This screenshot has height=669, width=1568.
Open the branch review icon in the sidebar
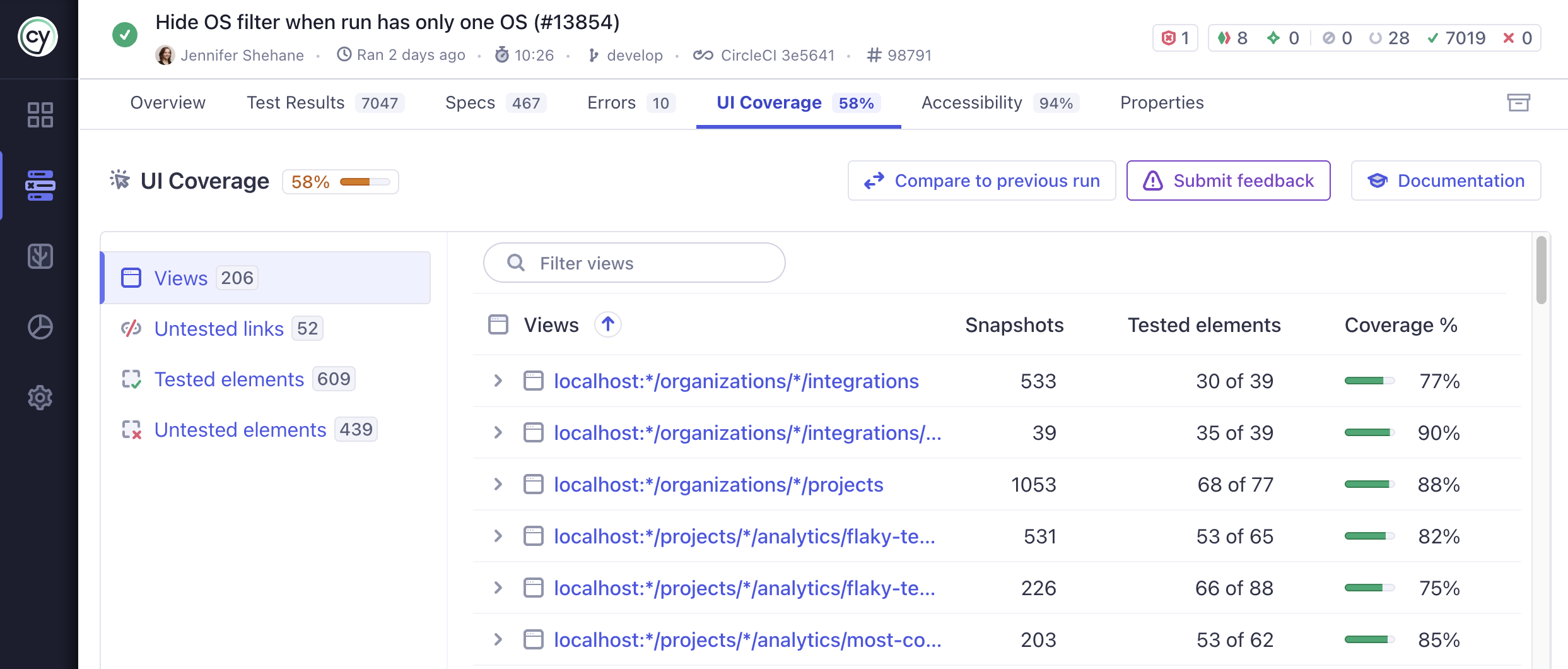(40, 256)
